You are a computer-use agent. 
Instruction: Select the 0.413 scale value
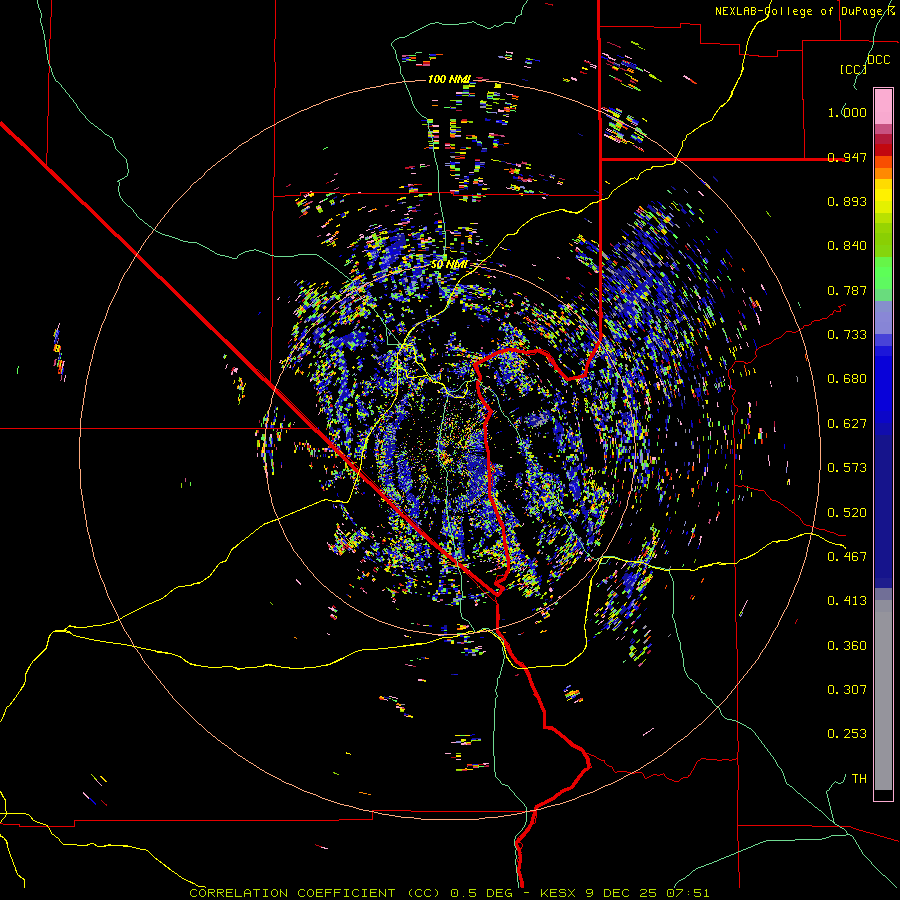[x=847, y=601]
